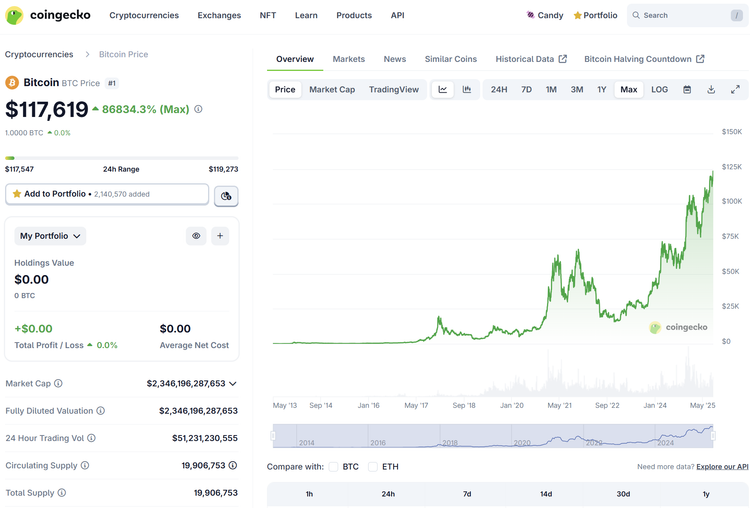Click the price alert icon button

click(x=226, y=195)
